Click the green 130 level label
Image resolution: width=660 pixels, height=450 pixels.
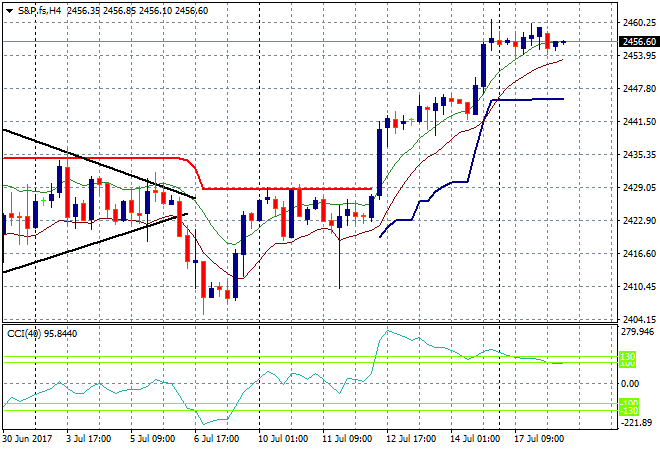628,357
